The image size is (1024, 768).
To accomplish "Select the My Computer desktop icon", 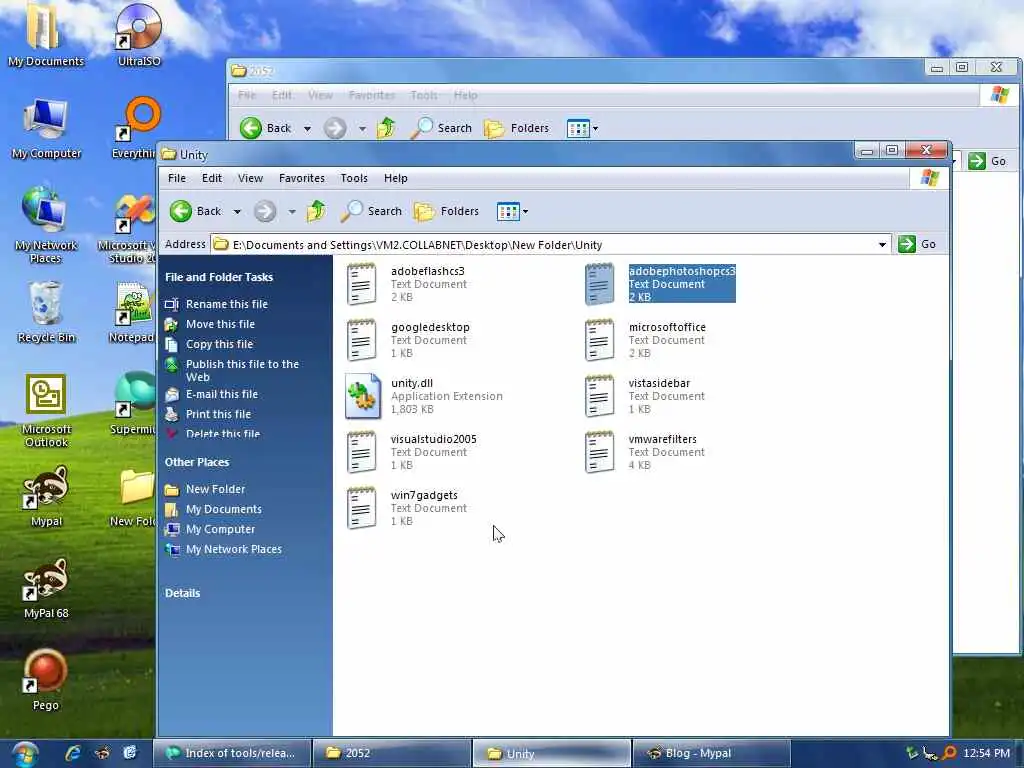I will tap(46, 129).
